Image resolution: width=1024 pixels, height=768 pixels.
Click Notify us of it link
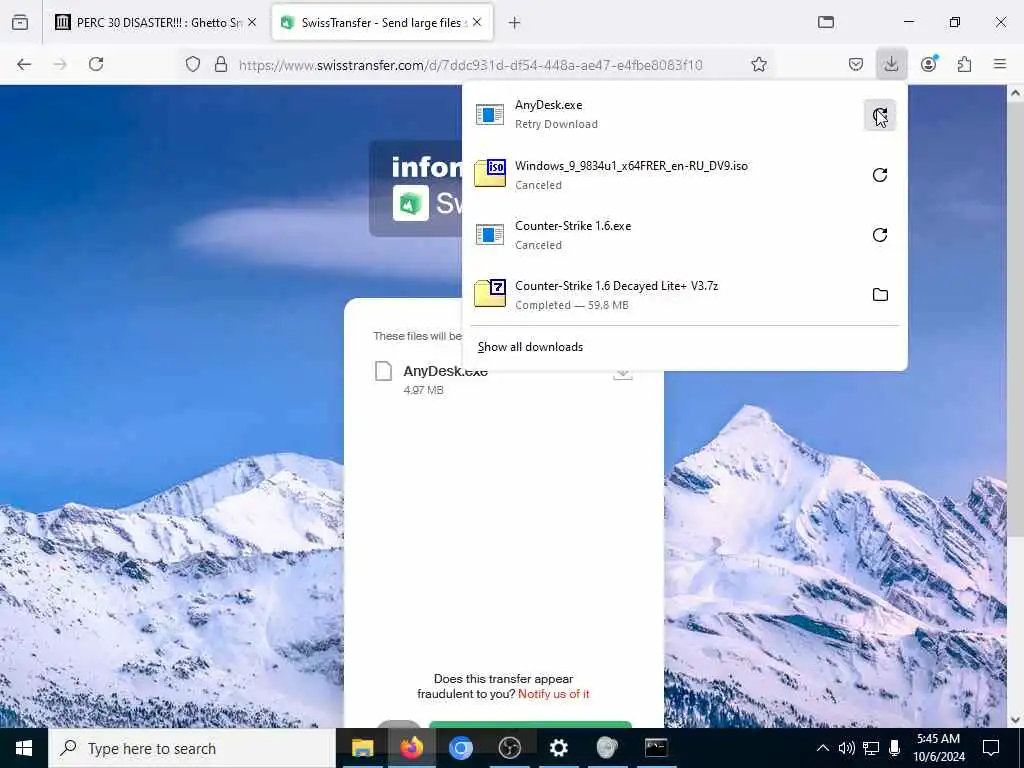point(554,694)
